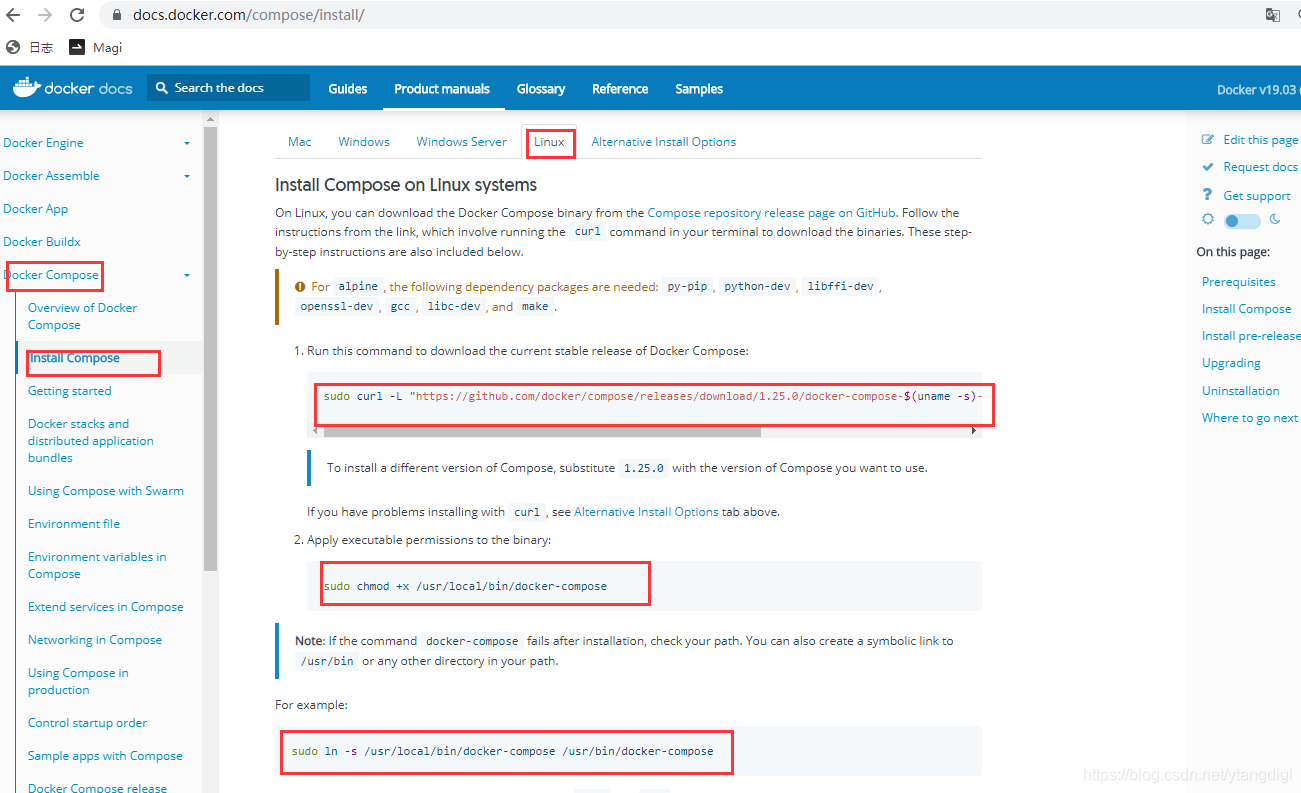Screen dimensions: 1301x793
Task: Expand the Docker Assemble sidebar section
Action: 186,176
